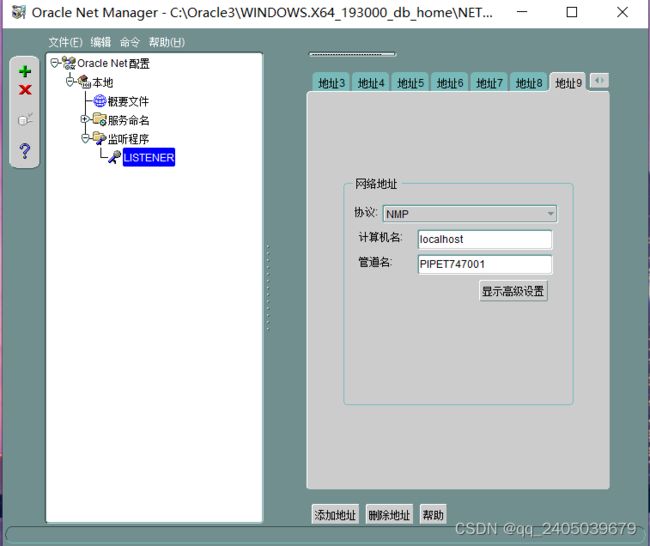
Task: Collapse the Oracle Net 配置 root node
Action: [54, 63]
